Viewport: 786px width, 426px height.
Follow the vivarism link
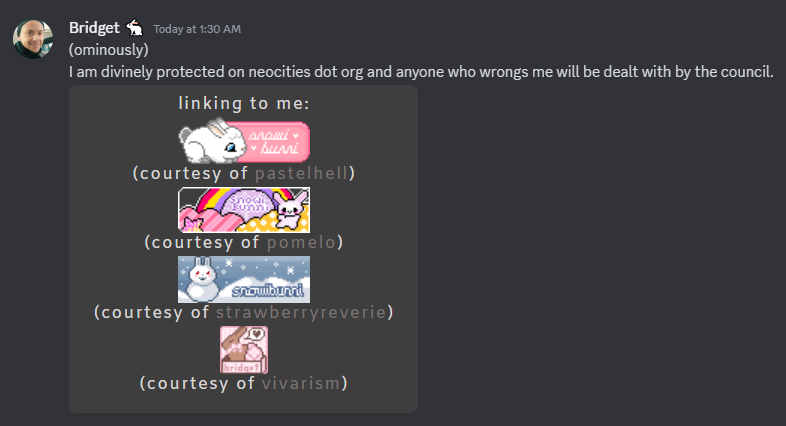(301, 383)
